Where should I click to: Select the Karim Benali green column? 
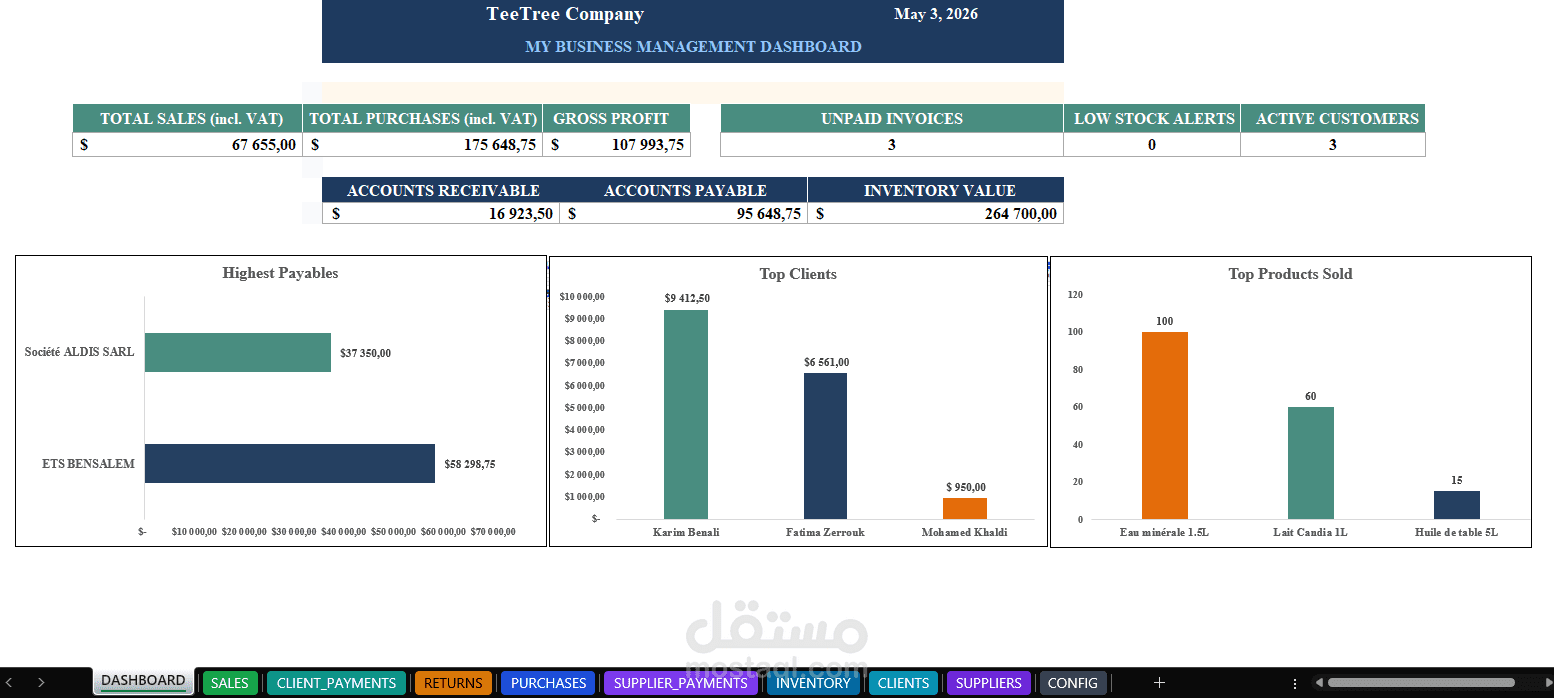[x=686, y=414]
